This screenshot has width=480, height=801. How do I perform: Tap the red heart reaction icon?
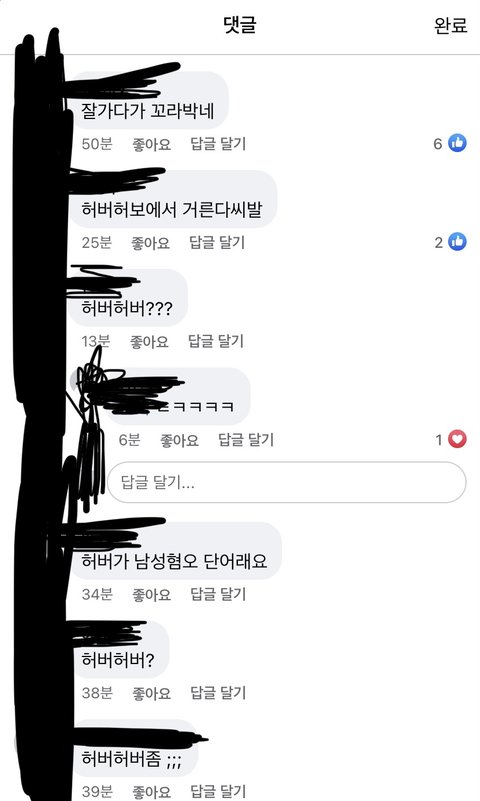[458, 439]
